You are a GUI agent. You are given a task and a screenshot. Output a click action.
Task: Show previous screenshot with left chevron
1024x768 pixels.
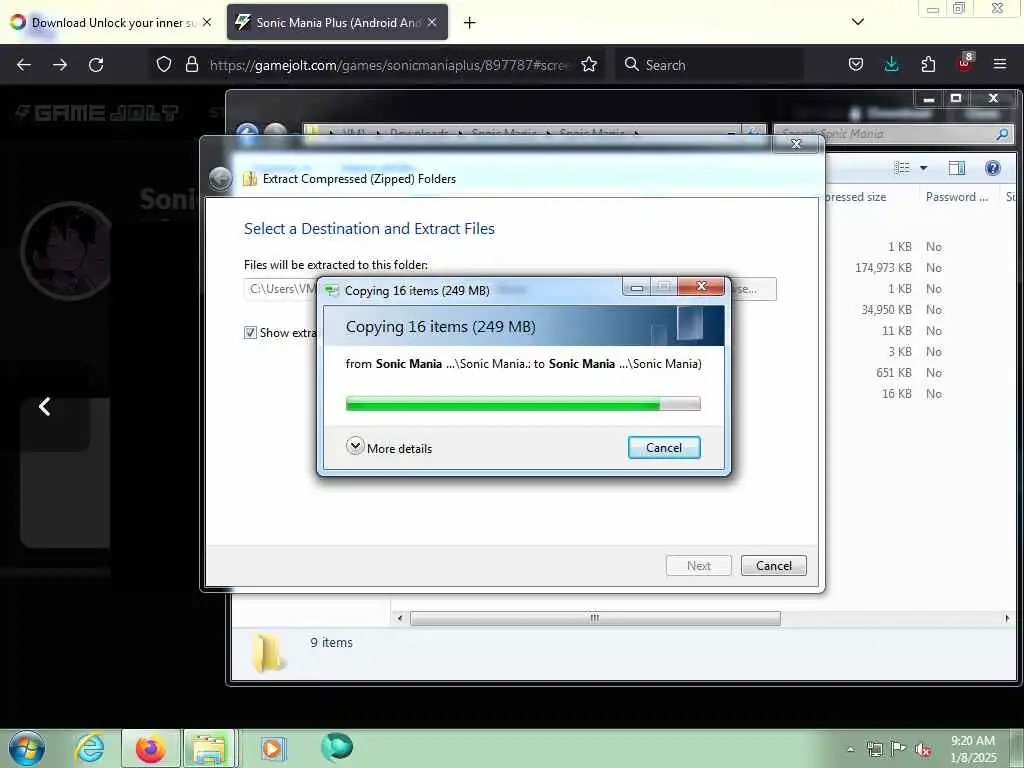pyautogui.click(x=44, y=406)
